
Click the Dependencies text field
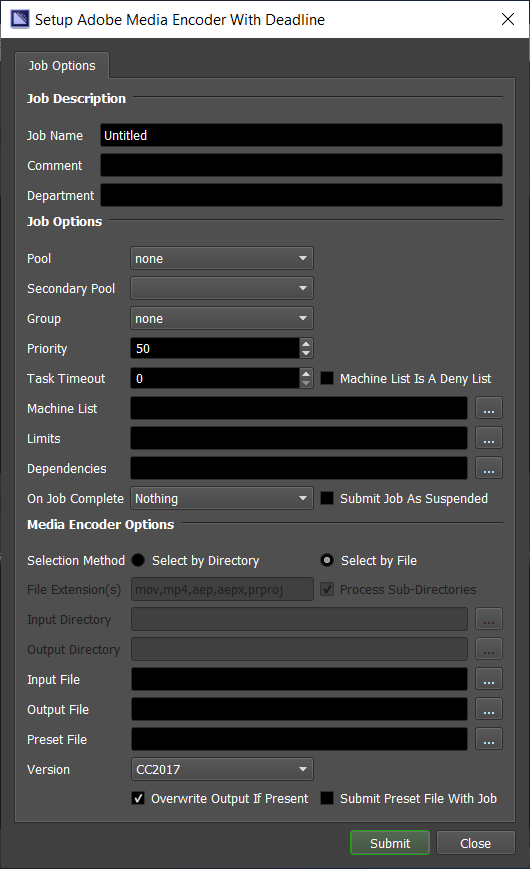(299, 468)
